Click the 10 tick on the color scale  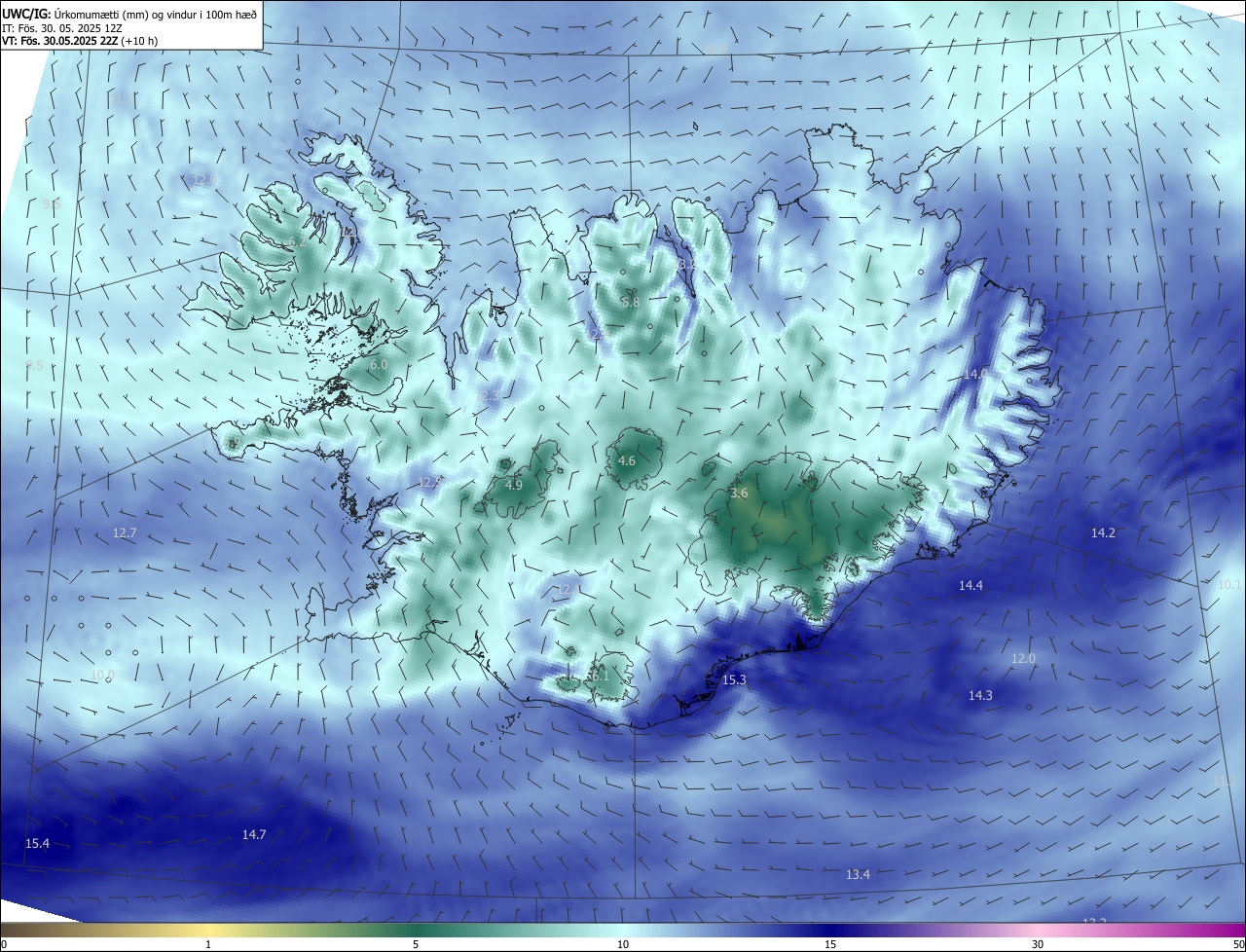(623, 944)
